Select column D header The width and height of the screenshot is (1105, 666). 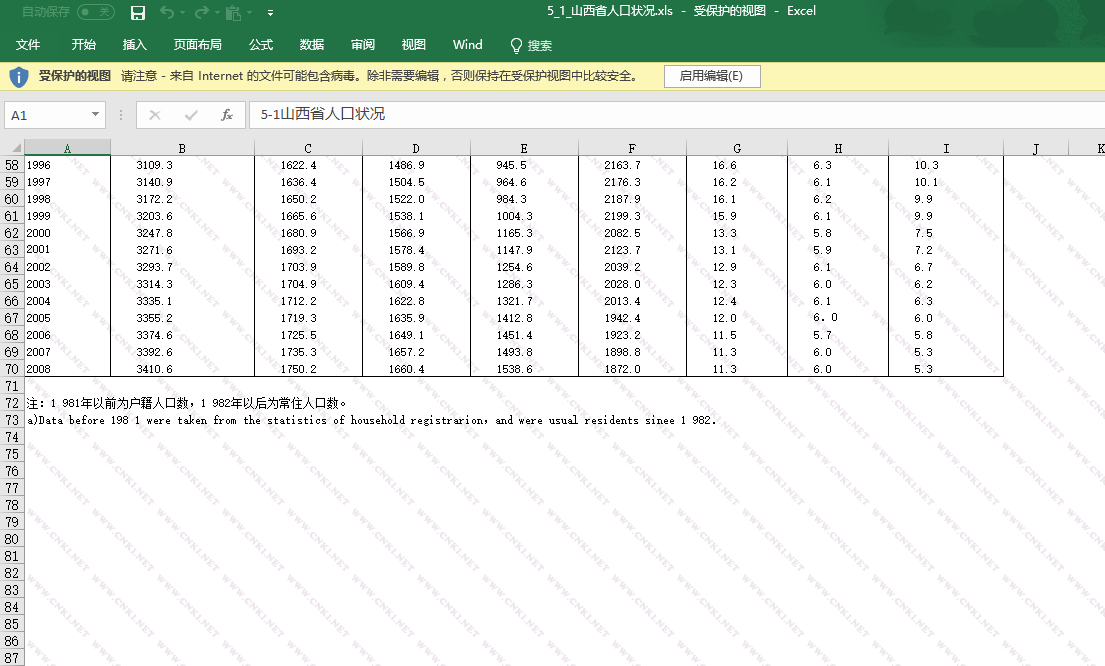(x=416, y=148)
